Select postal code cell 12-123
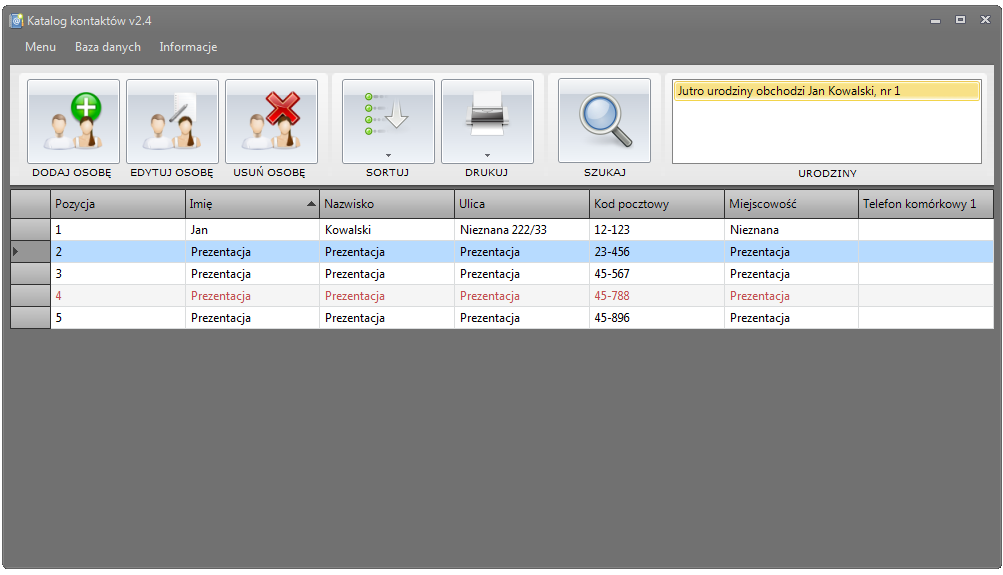Image resolution: width=1003 pixels, height=575 pixels. pos(657,230)
